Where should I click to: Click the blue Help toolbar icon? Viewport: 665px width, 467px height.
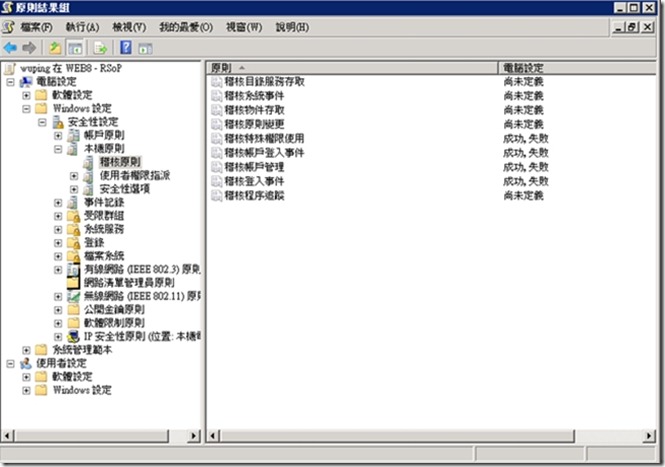(126, 46)
